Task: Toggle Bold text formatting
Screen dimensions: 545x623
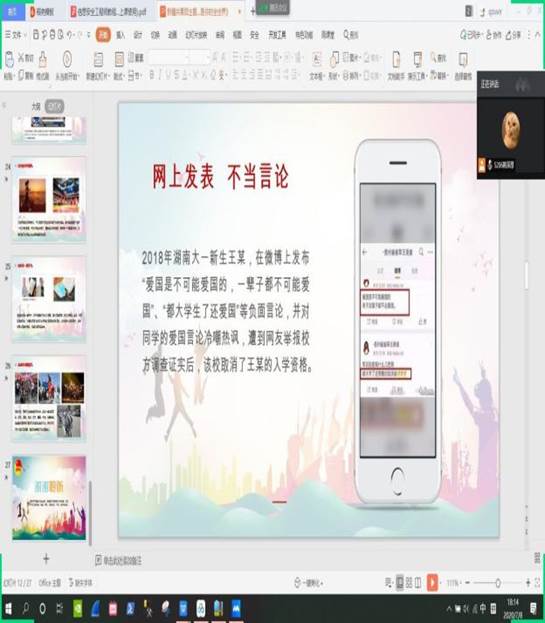Action: click(x=151, y=74)
